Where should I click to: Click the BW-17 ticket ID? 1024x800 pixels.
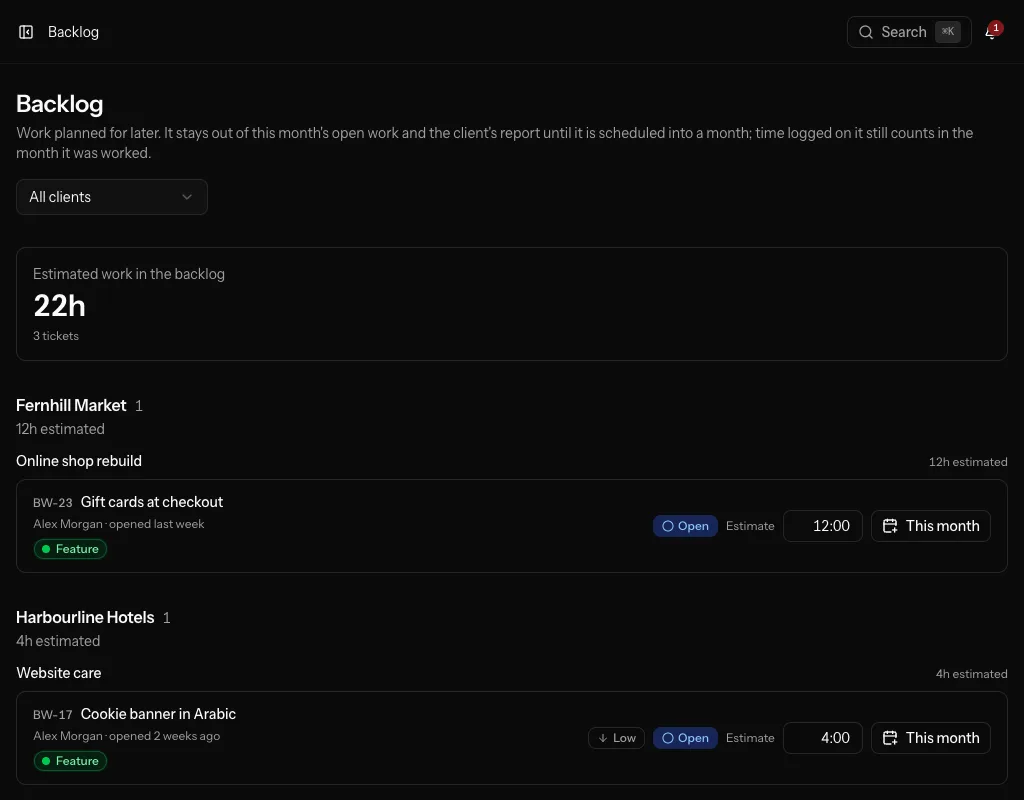coord(53,714)
